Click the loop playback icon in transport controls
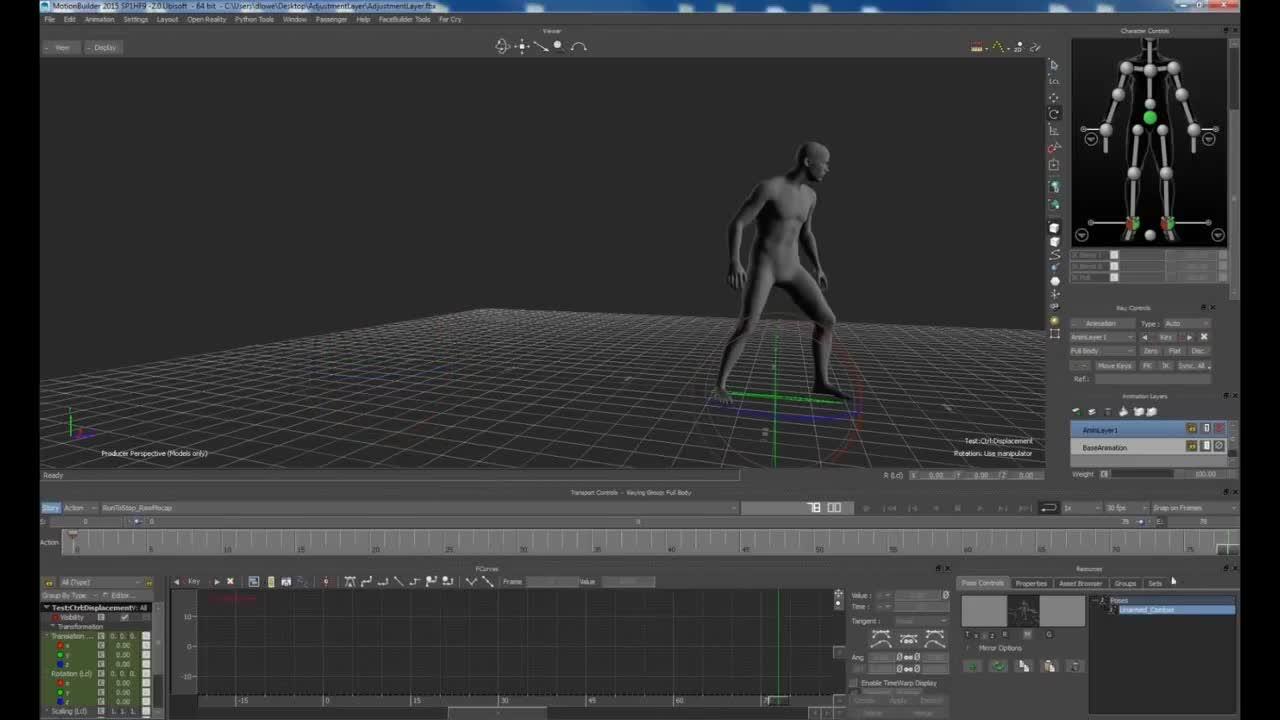This screenshot has height=720, width=1280. click(1048, 508)
